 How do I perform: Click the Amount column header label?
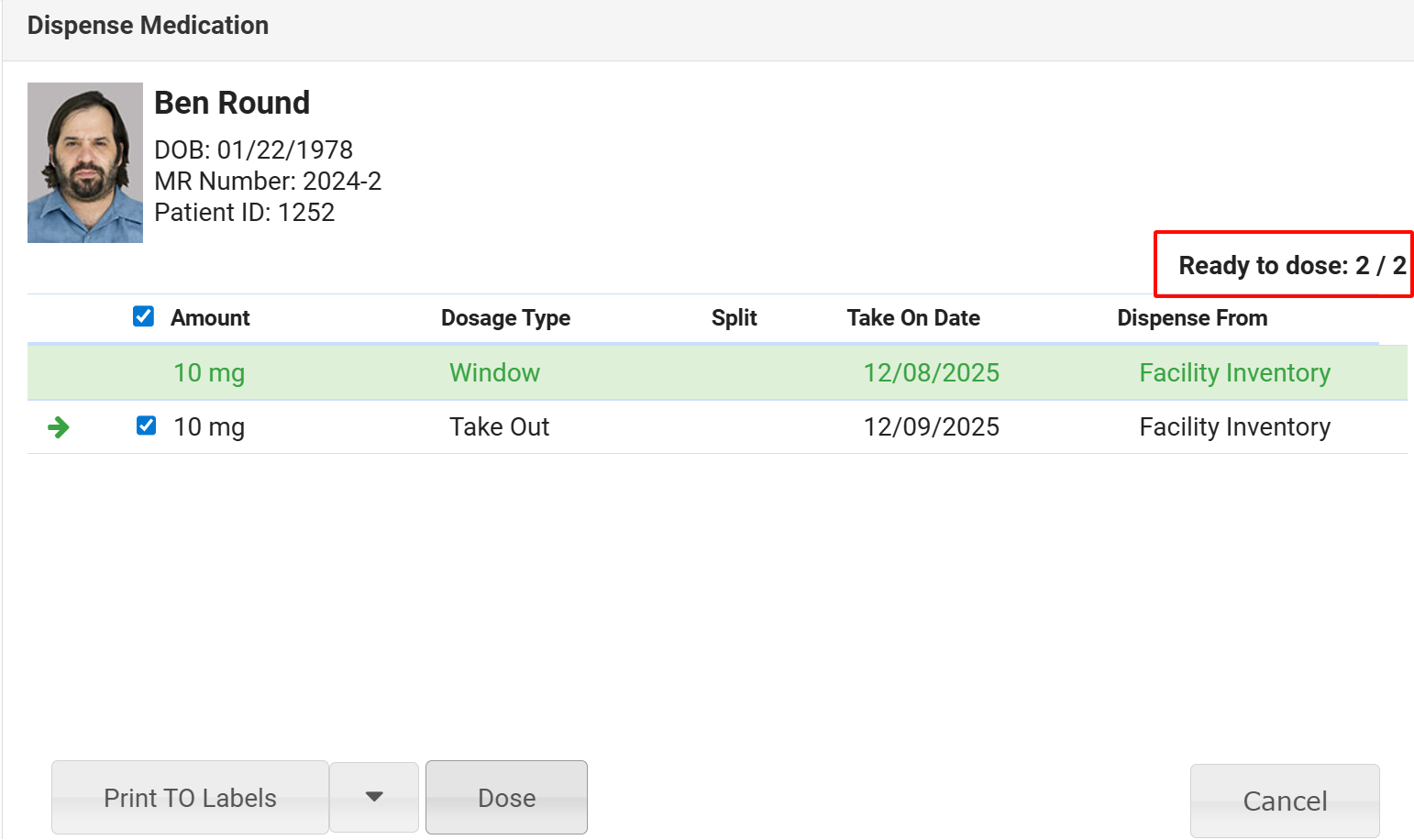(210, 318)
